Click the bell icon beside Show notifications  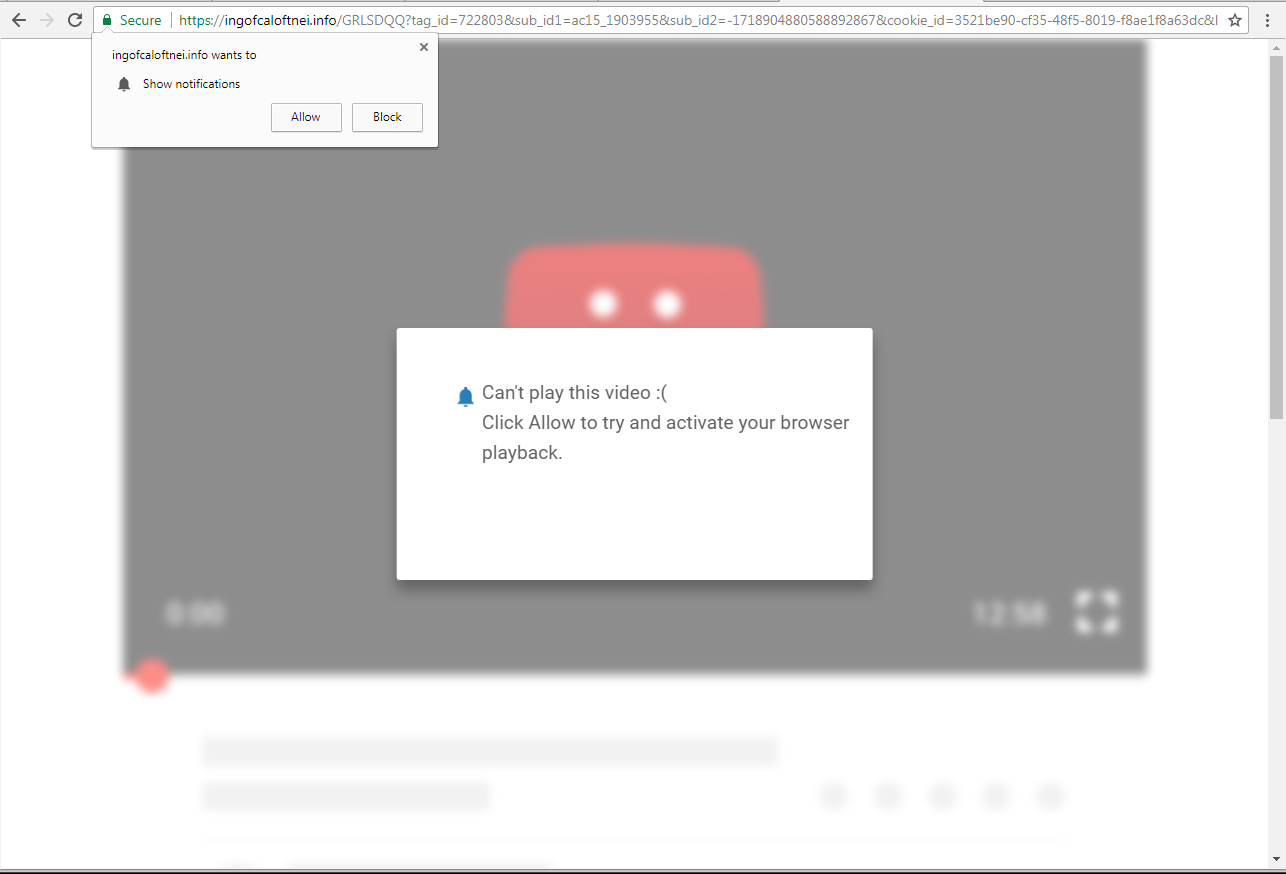click(x=124, y=84)
